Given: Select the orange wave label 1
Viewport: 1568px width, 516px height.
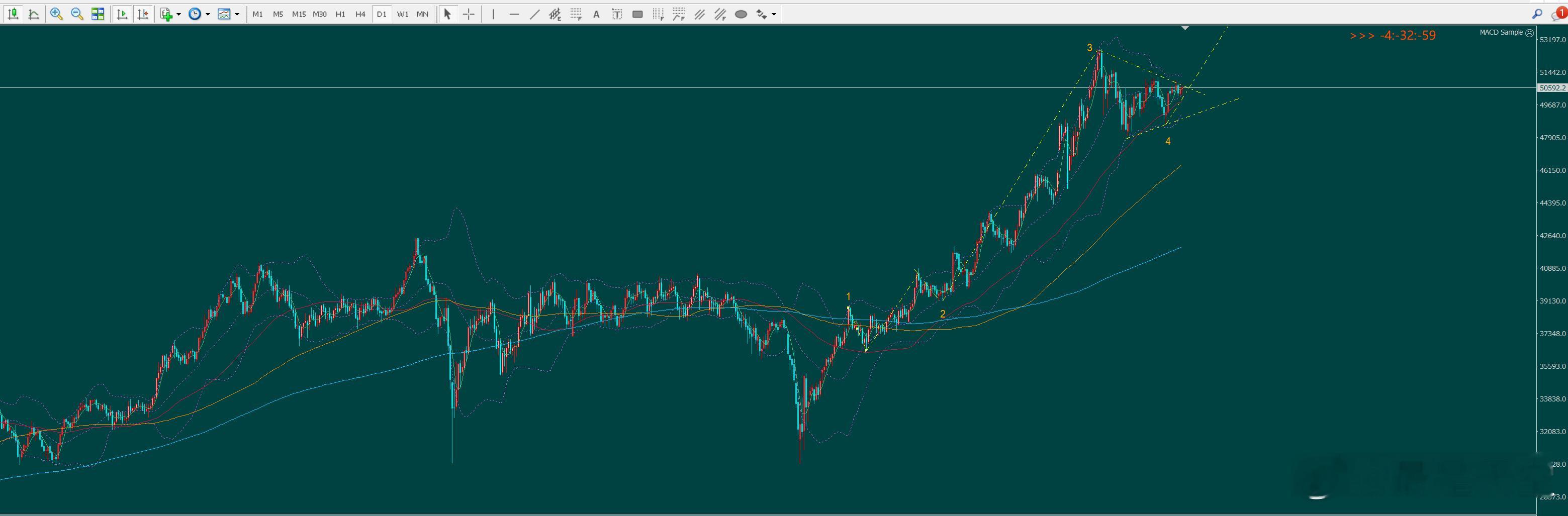Looking at the screenshot, I should click(x=848, y=297).
